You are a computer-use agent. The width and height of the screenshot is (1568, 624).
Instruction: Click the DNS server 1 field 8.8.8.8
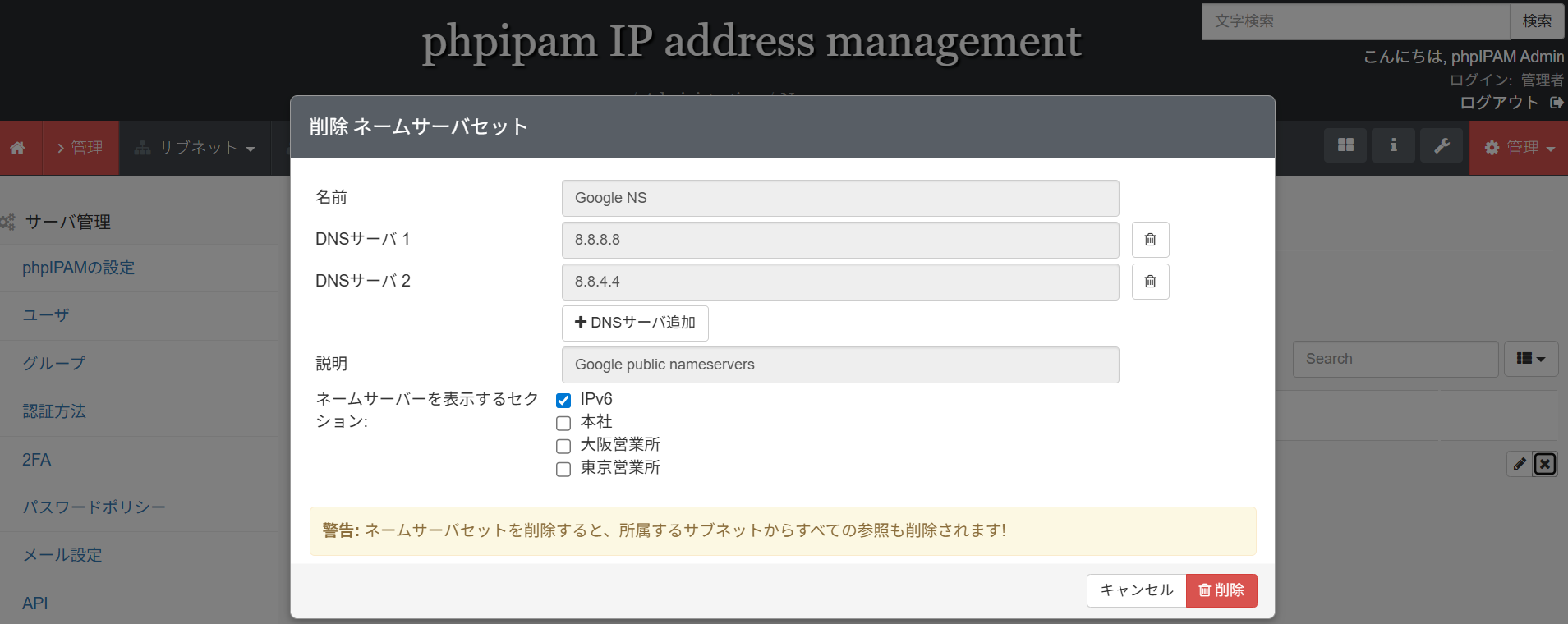(840, 240)
